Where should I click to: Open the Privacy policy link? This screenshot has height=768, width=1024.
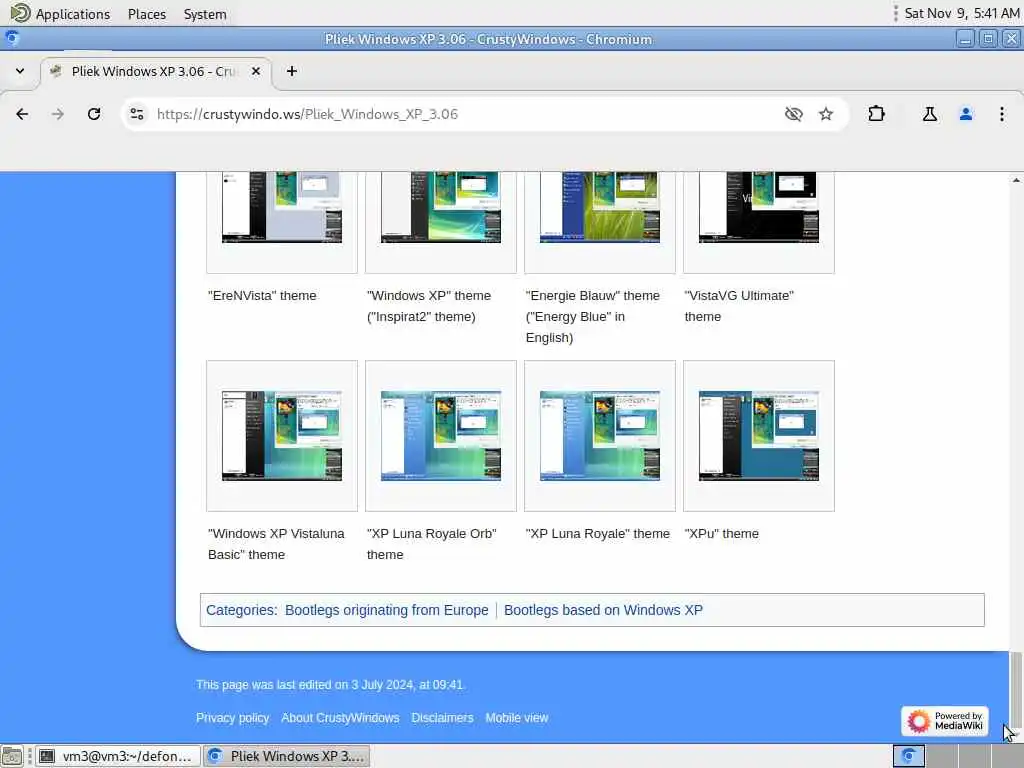pos(232,718)
